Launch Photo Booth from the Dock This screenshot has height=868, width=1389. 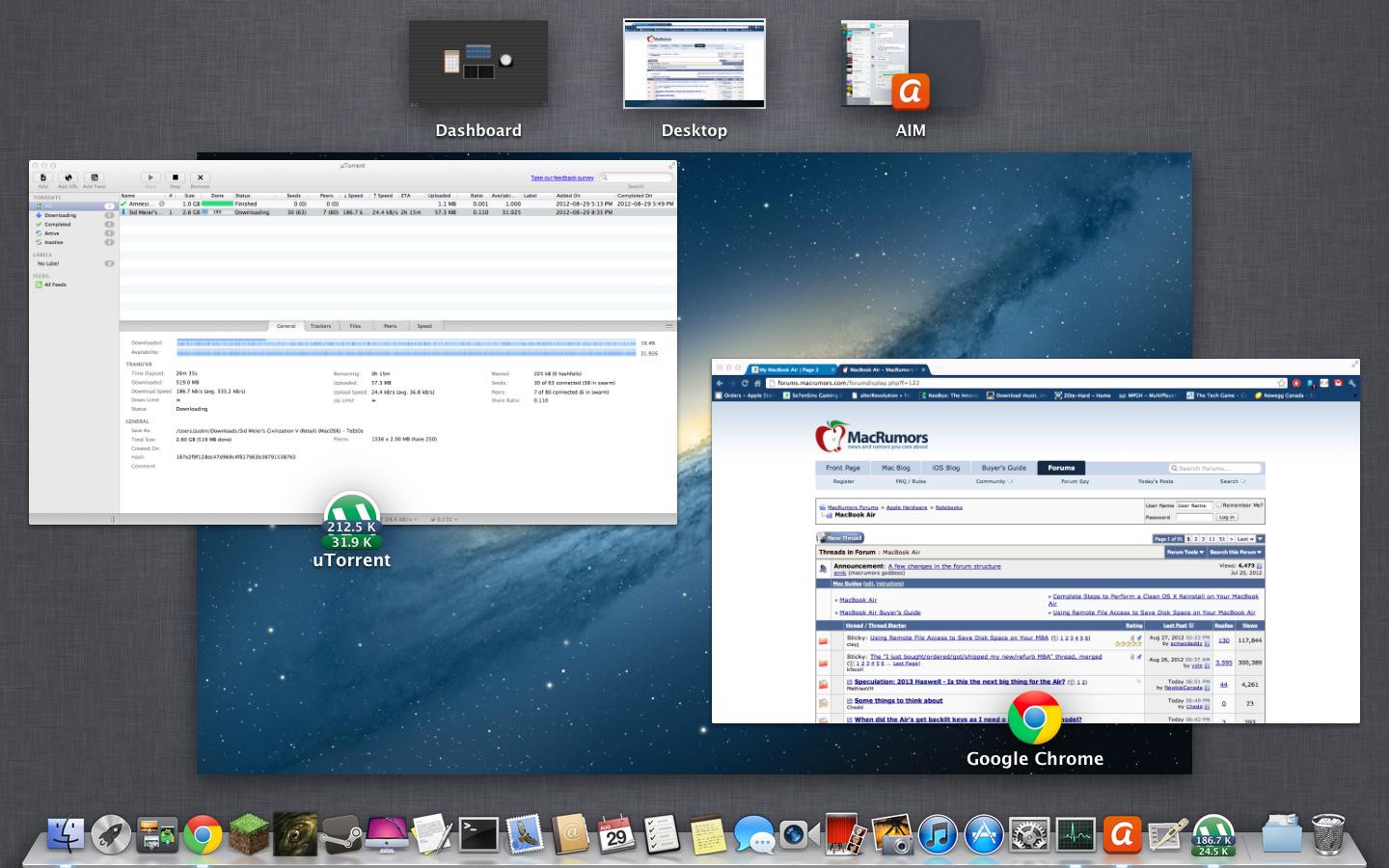(845, 834)
